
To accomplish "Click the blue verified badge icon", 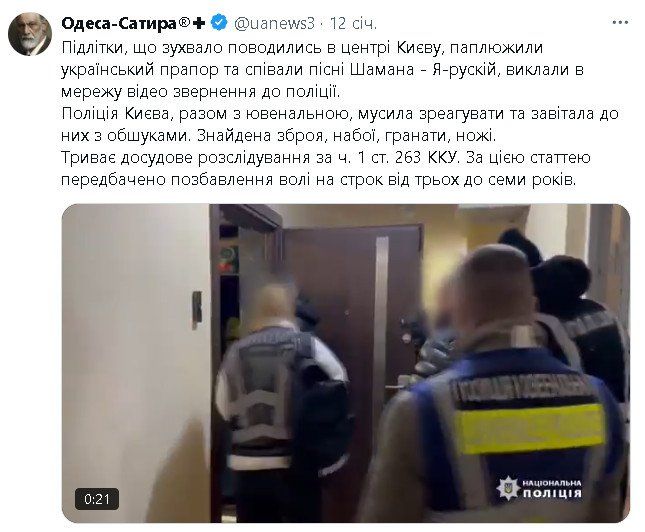I will (x=219, y=23).
